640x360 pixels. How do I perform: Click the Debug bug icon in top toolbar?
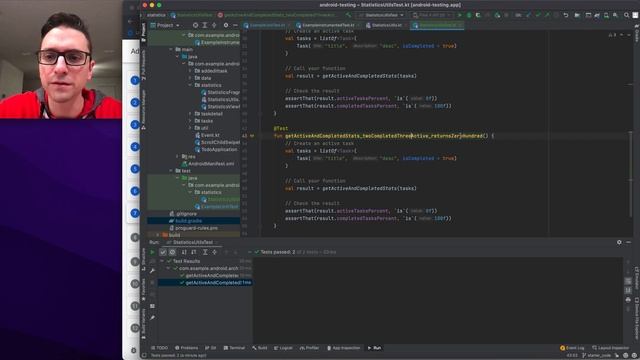469,15
